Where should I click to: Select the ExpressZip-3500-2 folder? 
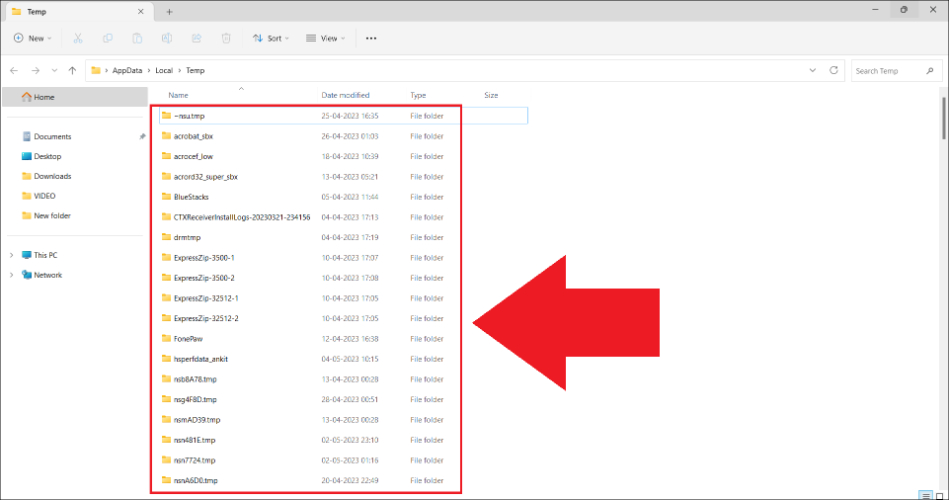[204, 278]
